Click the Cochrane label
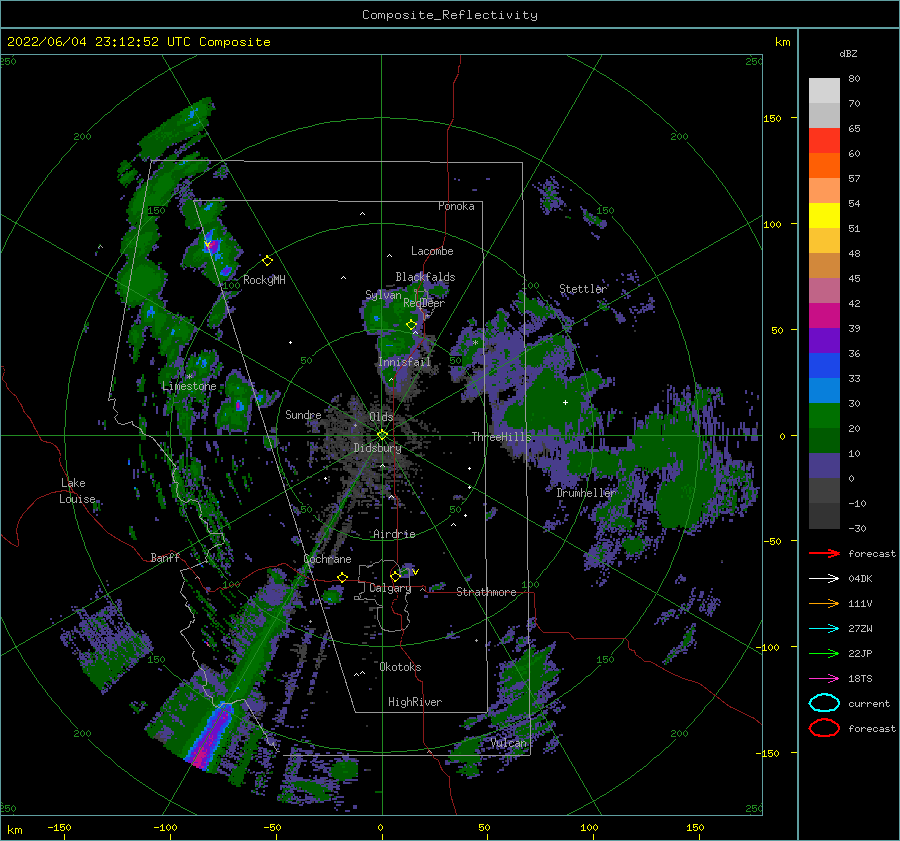 pos(327,559)
